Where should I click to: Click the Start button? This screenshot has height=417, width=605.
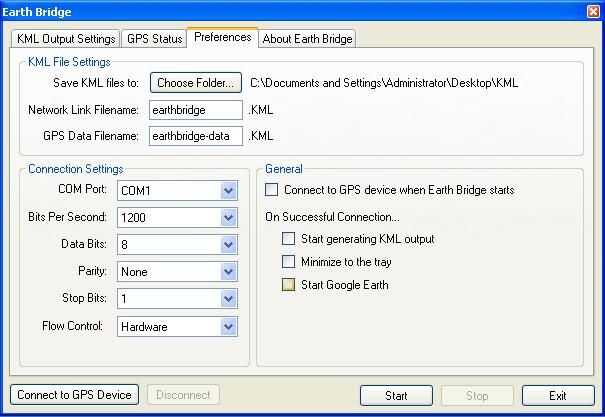tap(396, 395)
